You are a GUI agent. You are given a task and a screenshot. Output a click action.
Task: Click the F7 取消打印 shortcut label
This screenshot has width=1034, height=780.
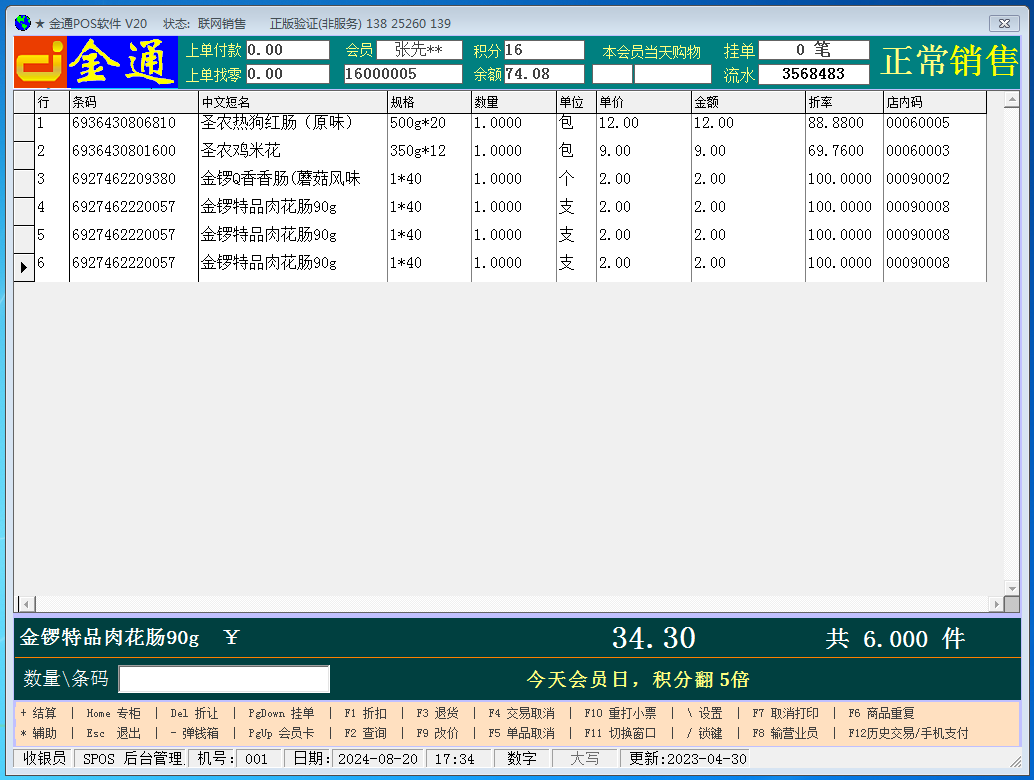785,713
